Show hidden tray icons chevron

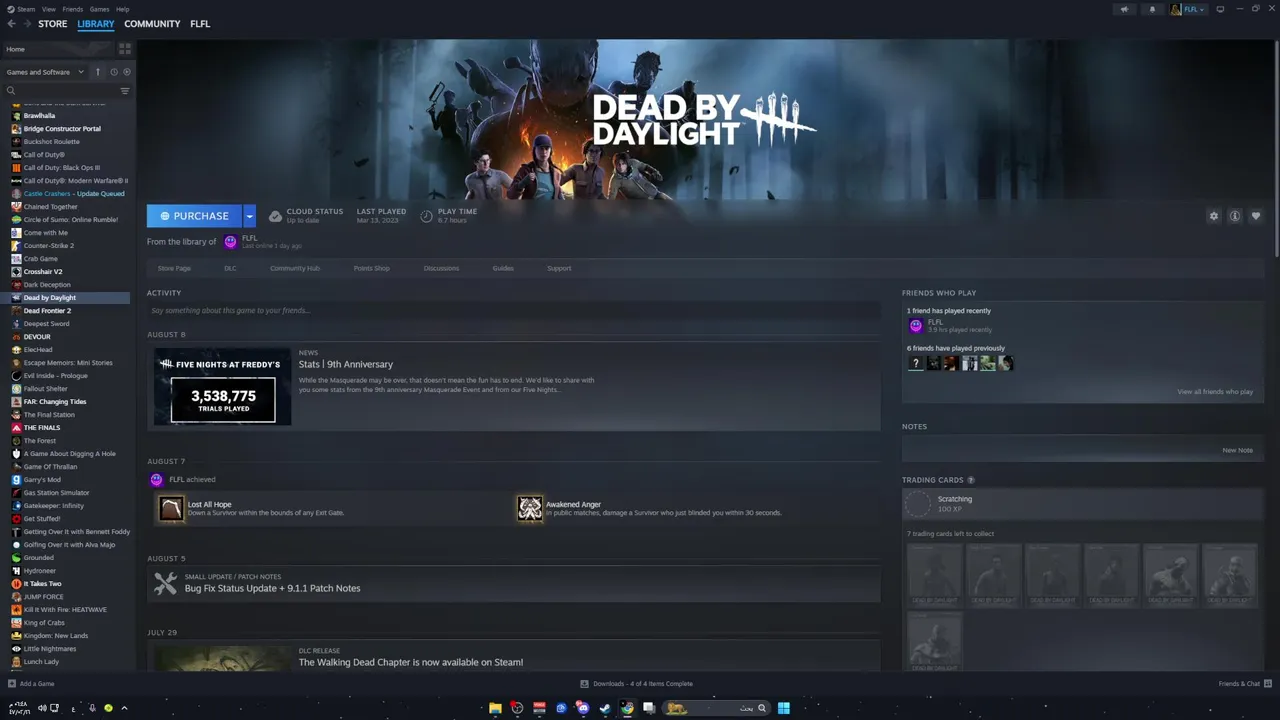(x=124, y=708)
